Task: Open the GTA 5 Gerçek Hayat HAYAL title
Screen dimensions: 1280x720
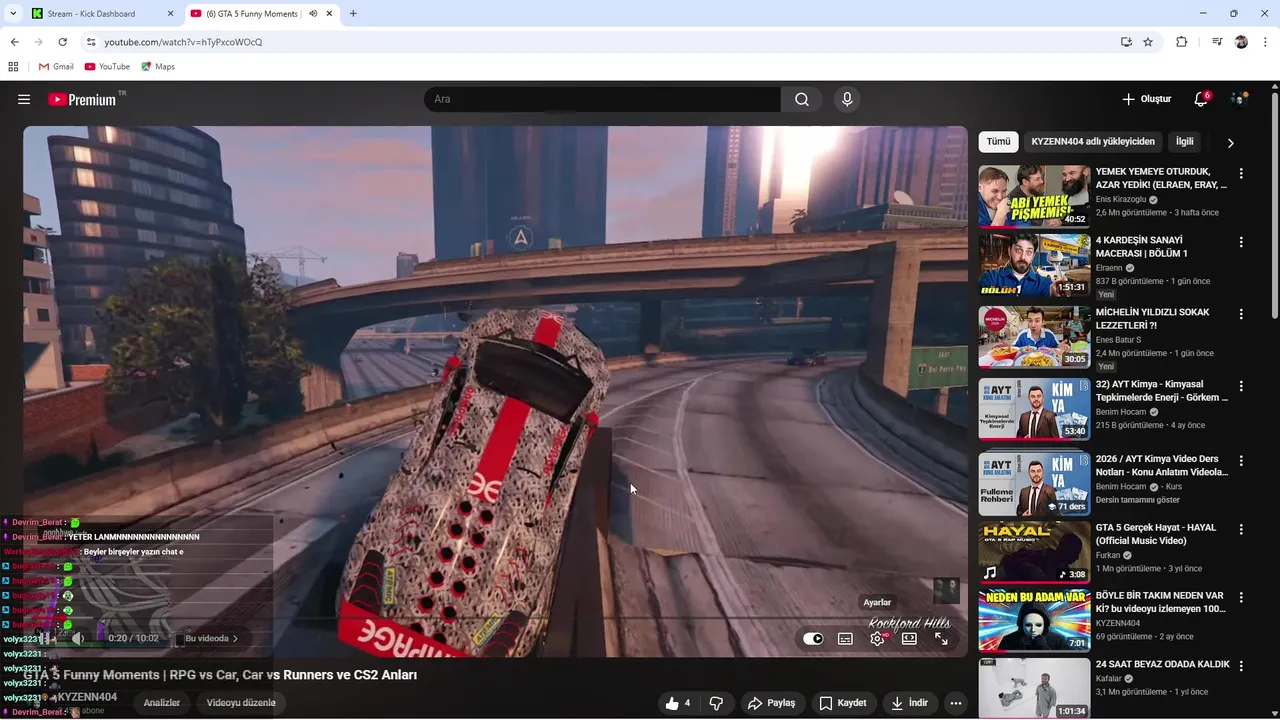Action: click(x=1156, y=534)
